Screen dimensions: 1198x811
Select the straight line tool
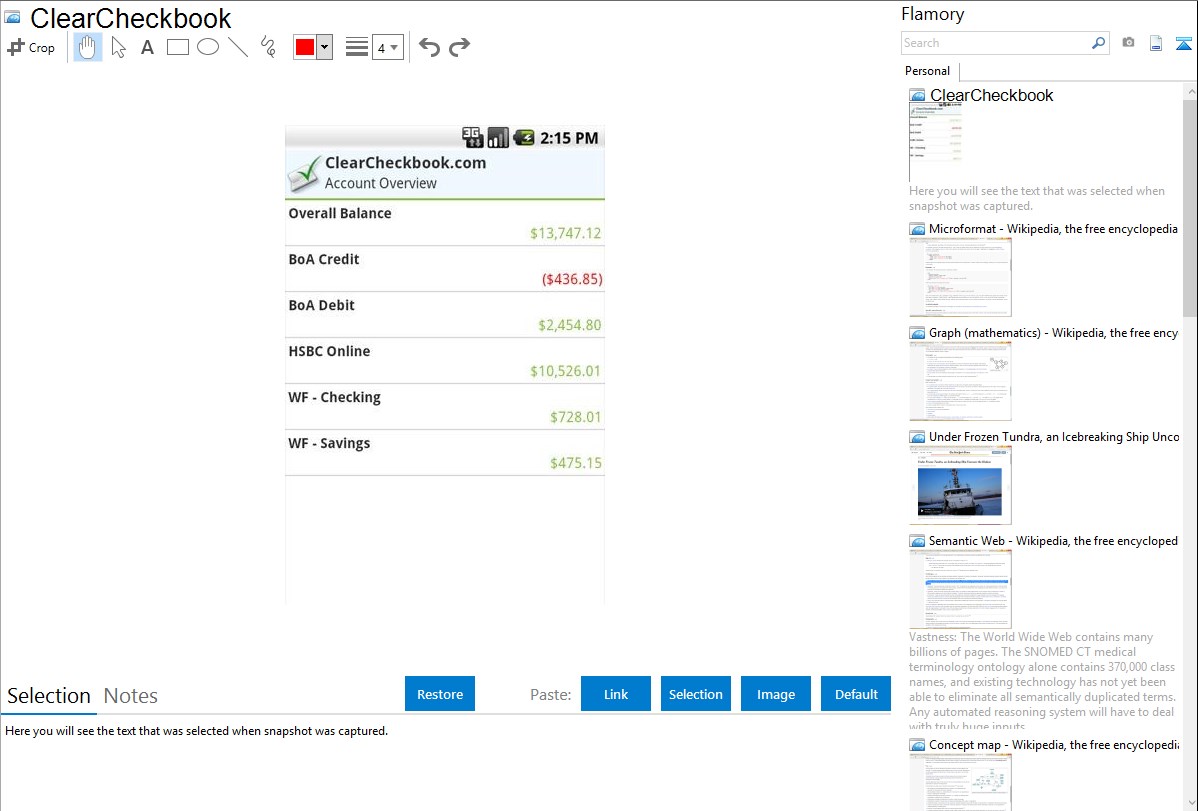[238, 47]
